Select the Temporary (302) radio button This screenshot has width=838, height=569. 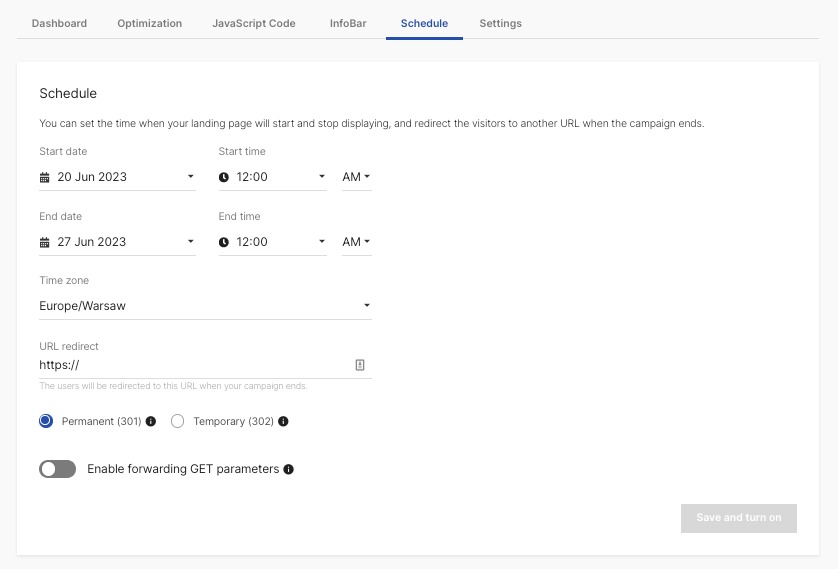point(178,421)
